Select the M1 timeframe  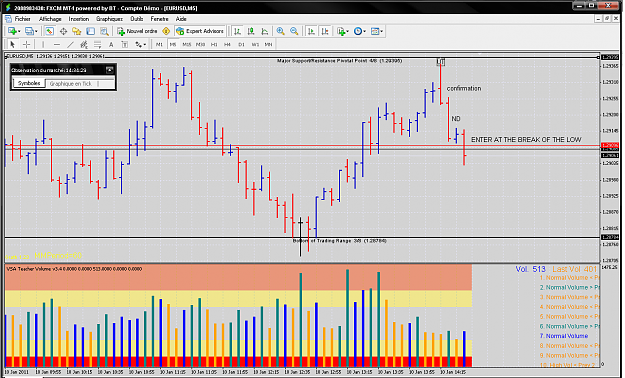pos(159,45)
